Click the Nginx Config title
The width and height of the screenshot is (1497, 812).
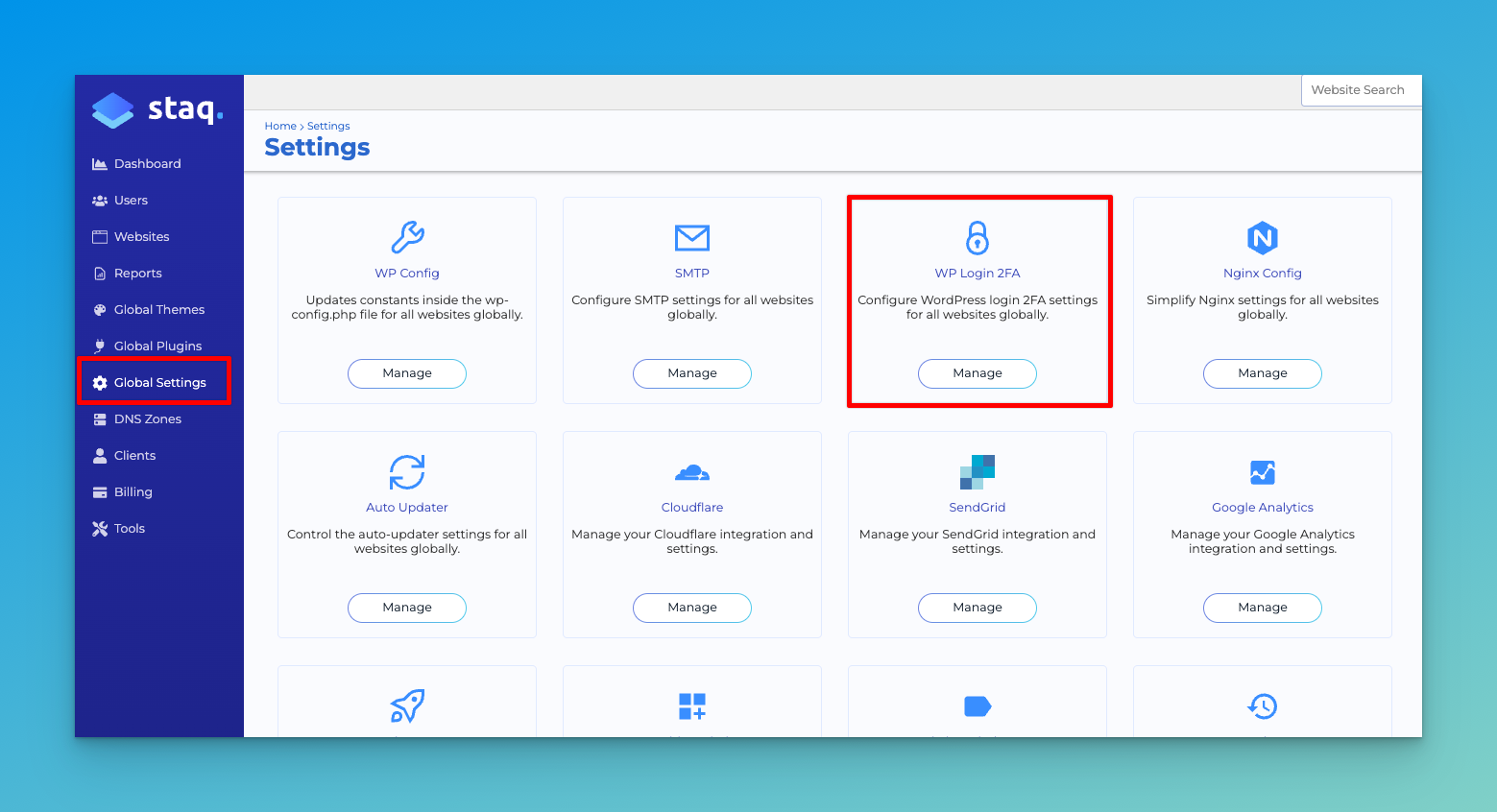[1263, 274]
